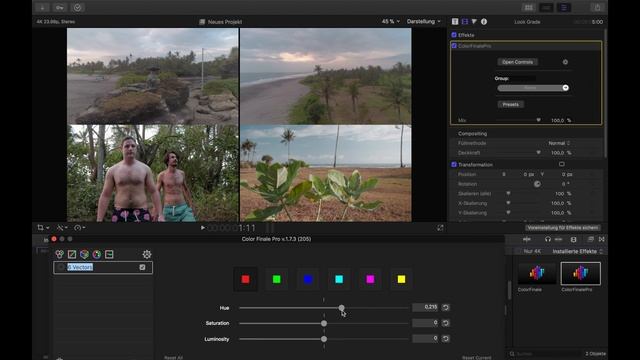Toggle the 6 Vectors layer enable checkbox
Screen dimensions: 640x360
(x=142, y=267)
